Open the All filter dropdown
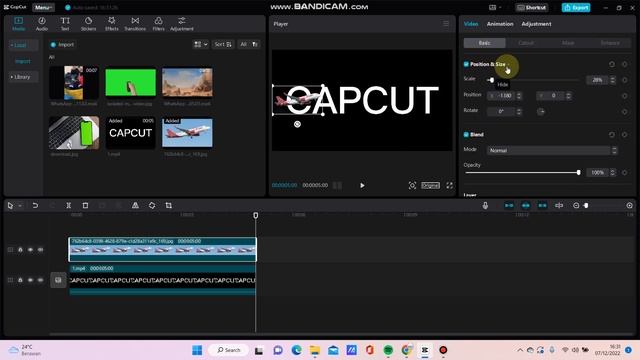The image size is (640, 360). coord(249,44)
